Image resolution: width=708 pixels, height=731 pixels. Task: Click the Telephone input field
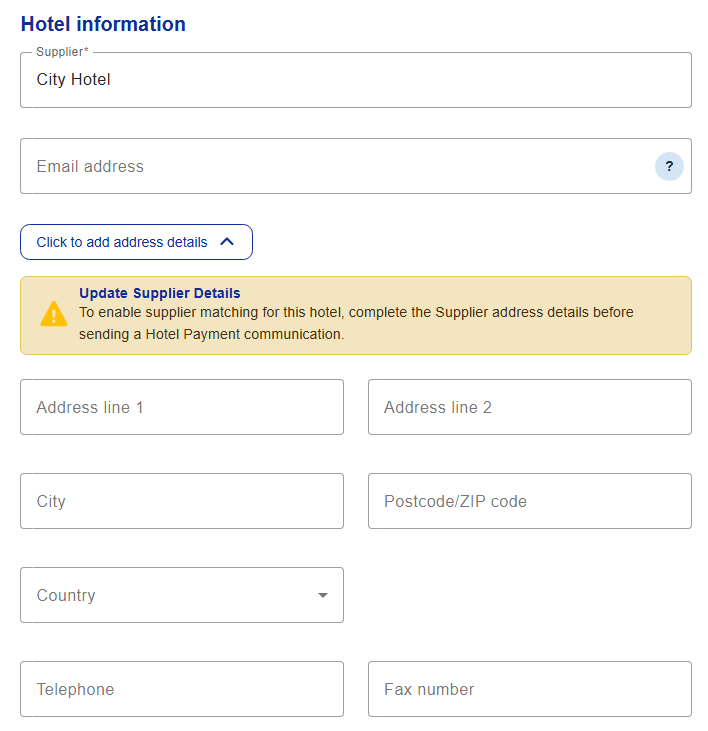(x=182, y=689)
